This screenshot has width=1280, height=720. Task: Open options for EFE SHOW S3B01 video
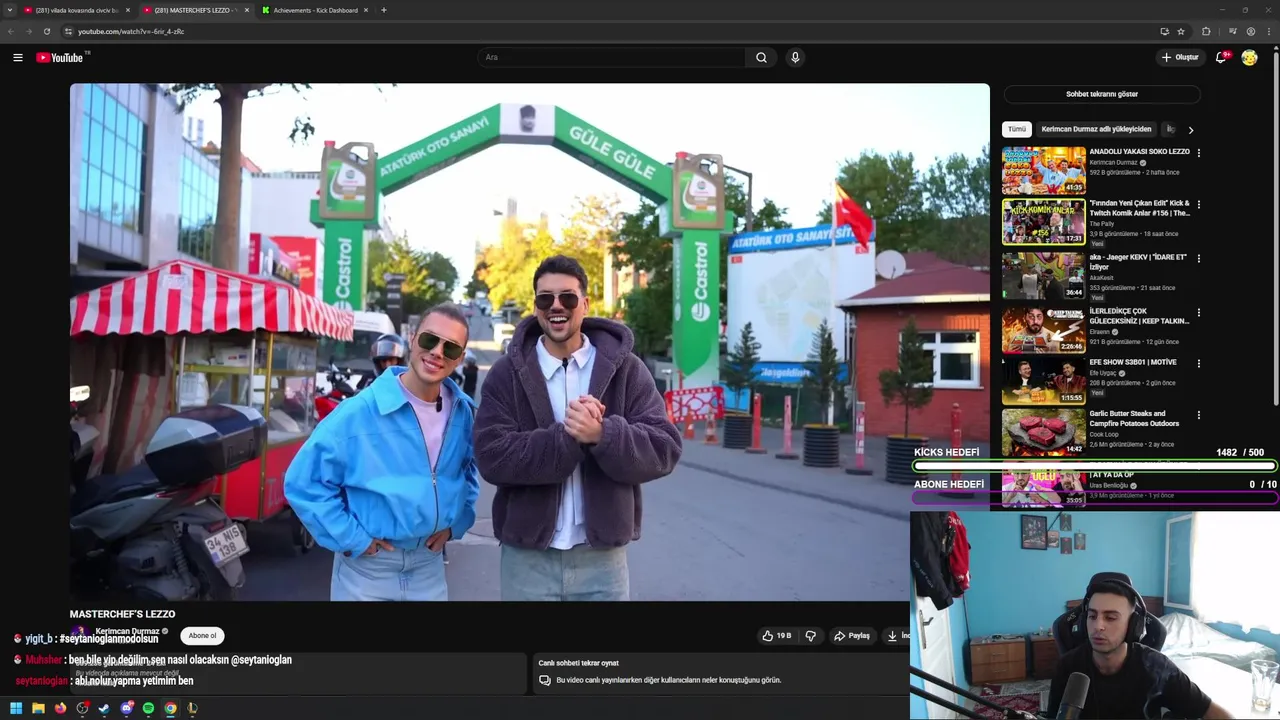coord(1199,364)
